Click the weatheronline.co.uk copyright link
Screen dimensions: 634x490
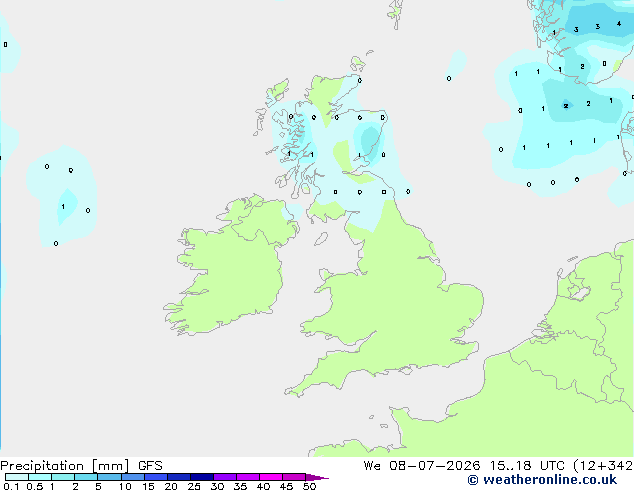[542, 480]
